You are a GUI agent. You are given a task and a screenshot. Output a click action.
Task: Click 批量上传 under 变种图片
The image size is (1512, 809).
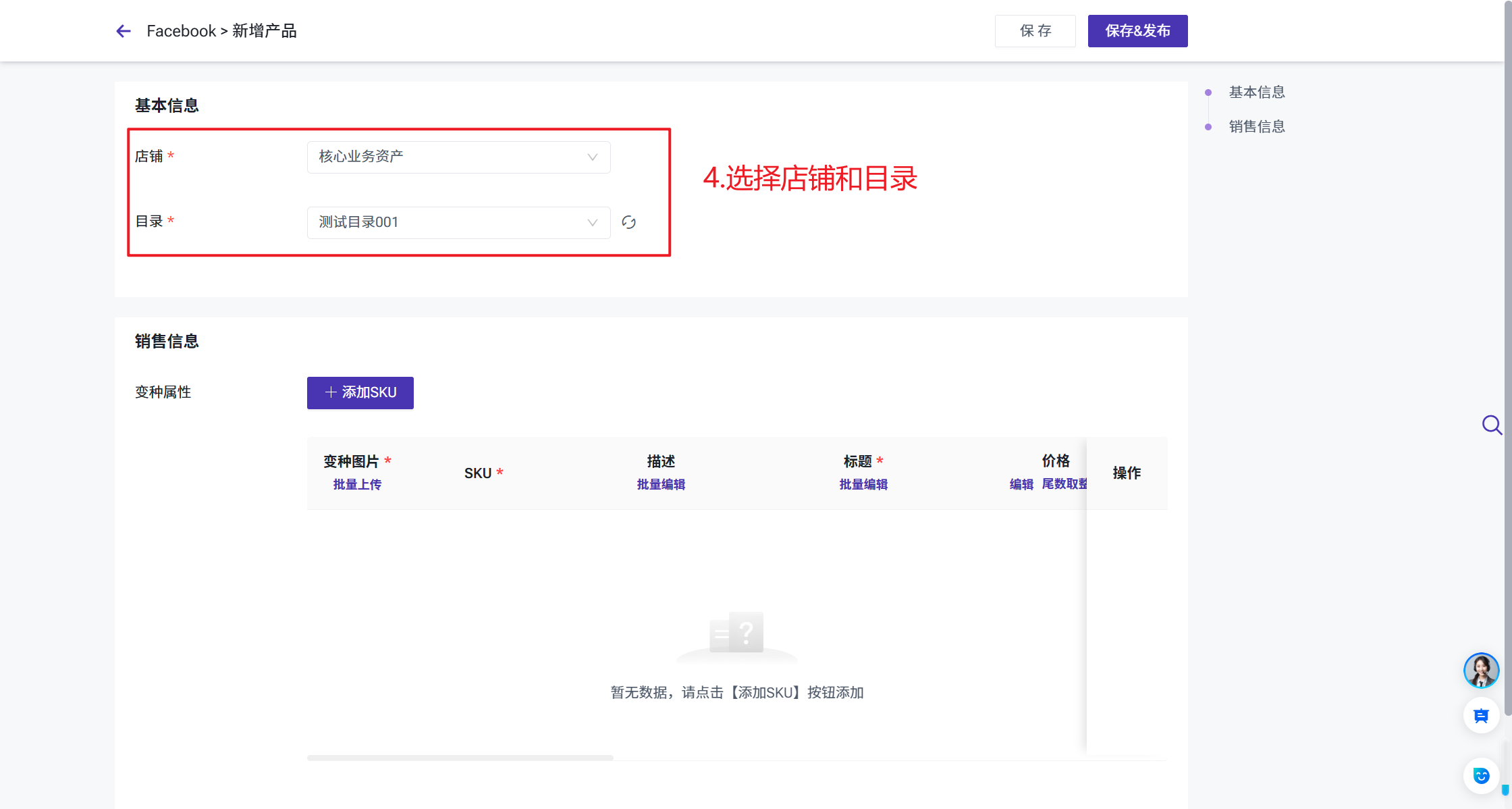tap(357, 484)
